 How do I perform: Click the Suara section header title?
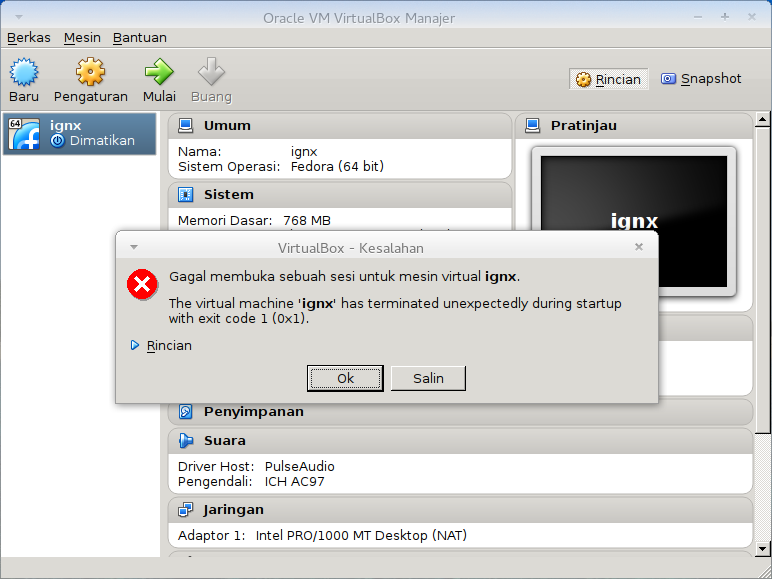pos(225,441)
